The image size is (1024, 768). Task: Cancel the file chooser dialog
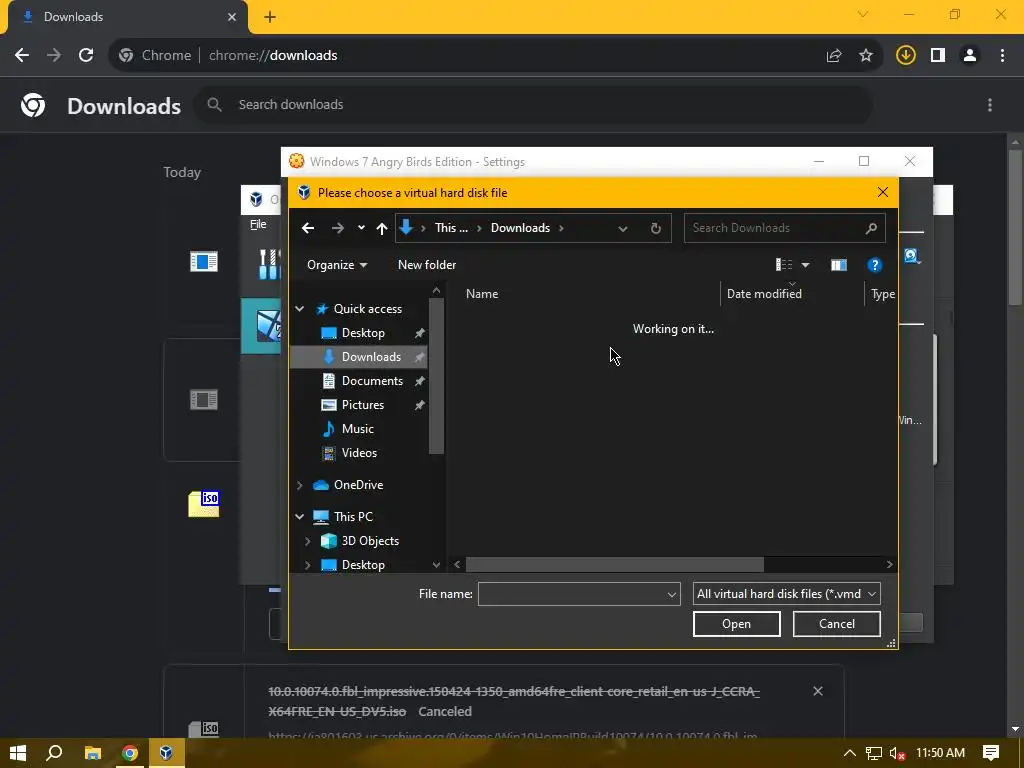[837, 624]
